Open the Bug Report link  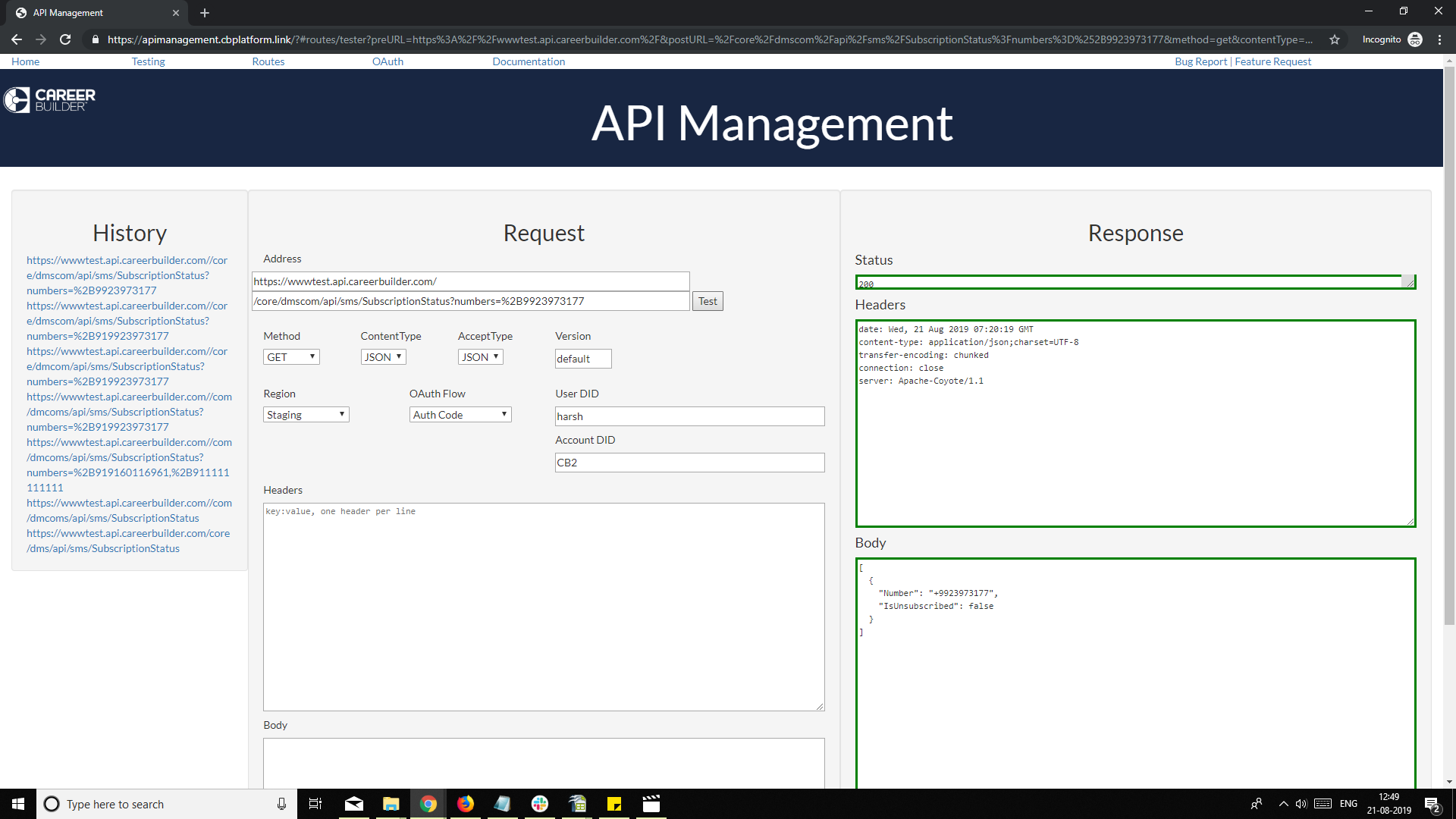click(1200, 61)
